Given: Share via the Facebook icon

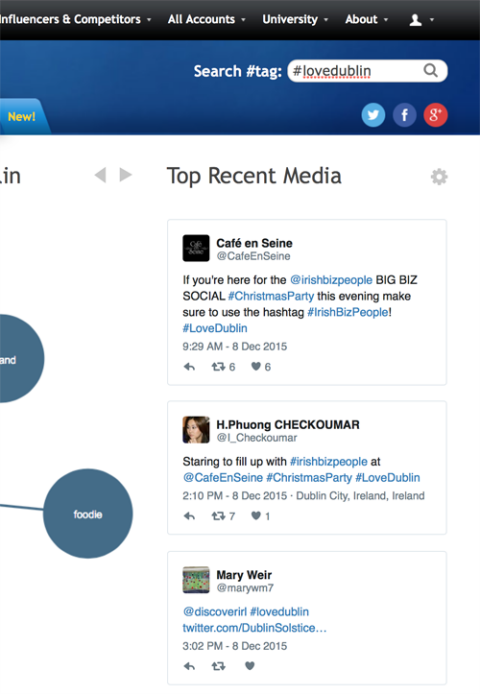Looking at the screenshot, I should [404, 115].
